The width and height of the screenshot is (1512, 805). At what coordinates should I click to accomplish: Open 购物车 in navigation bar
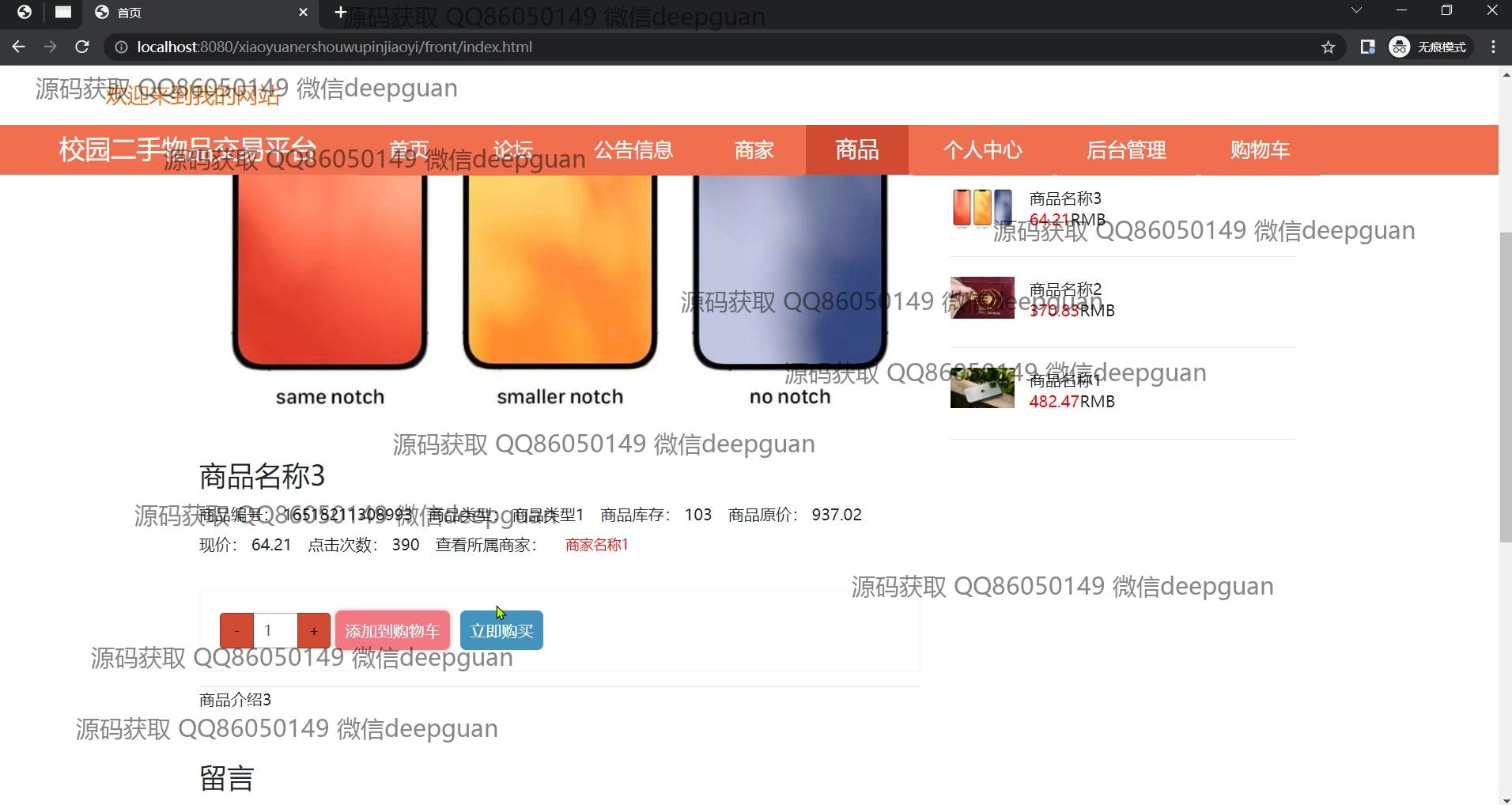(x=1259, y=150)
